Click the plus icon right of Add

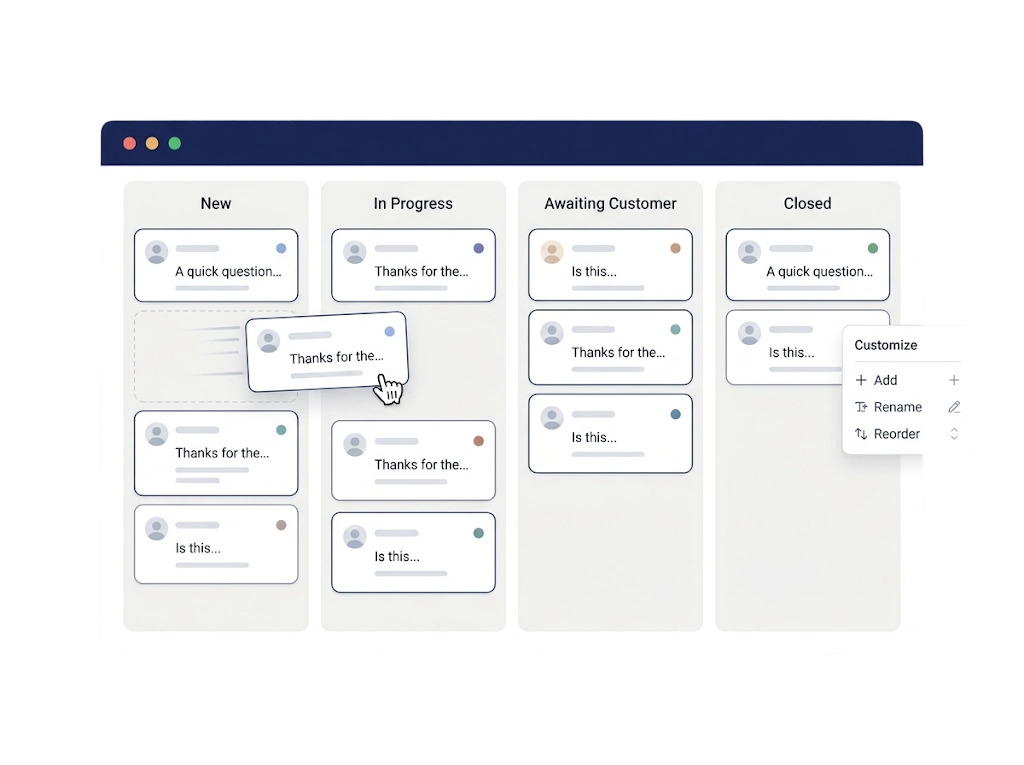[953, 380]
